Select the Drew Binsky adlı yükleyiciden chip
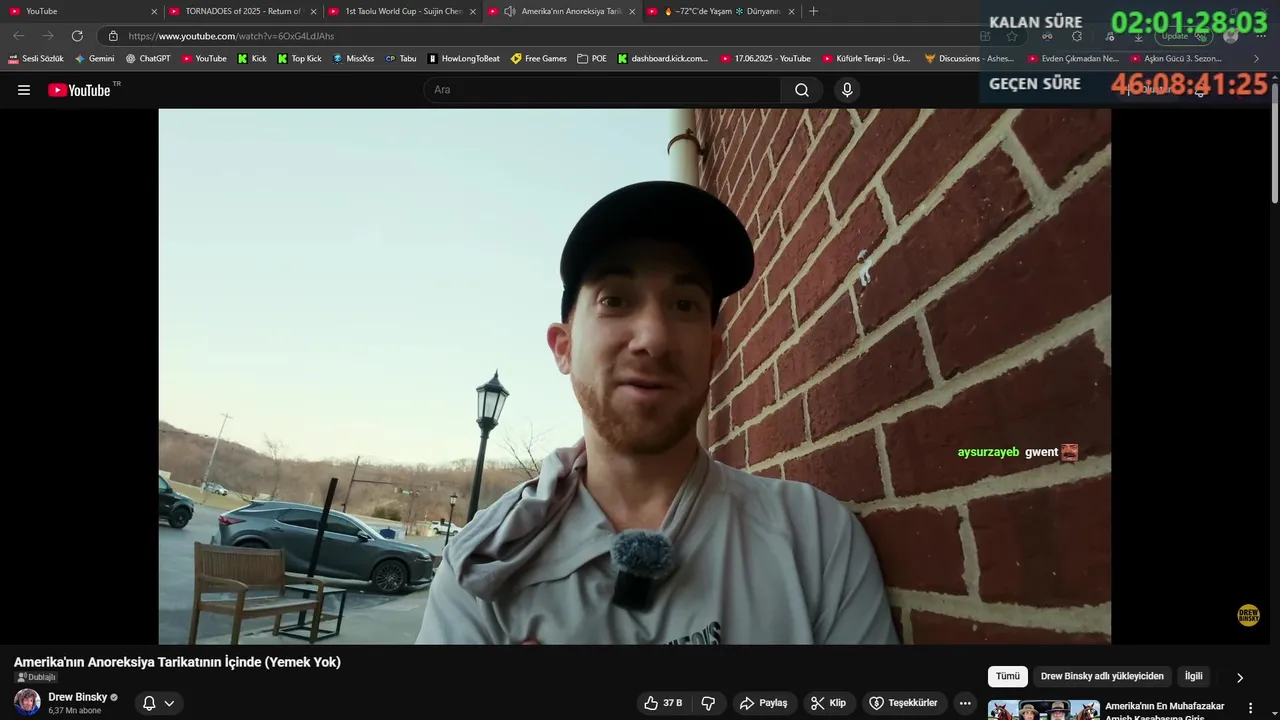This screenshot has height=720, width=1280. pos(1102,676)
